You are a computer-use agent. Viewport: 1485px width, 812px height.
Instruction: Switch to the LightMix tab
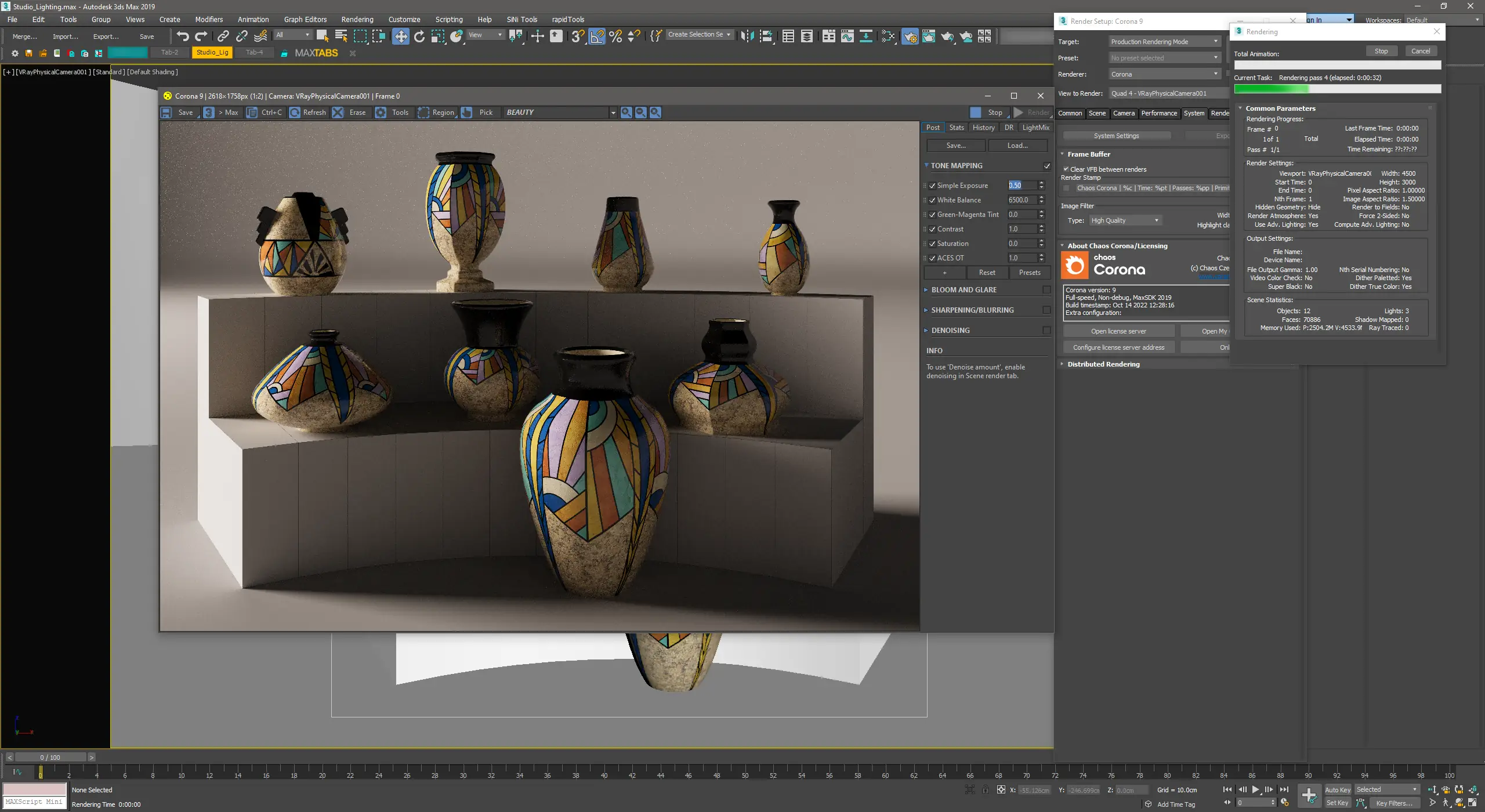click(x=1035, y=128)
